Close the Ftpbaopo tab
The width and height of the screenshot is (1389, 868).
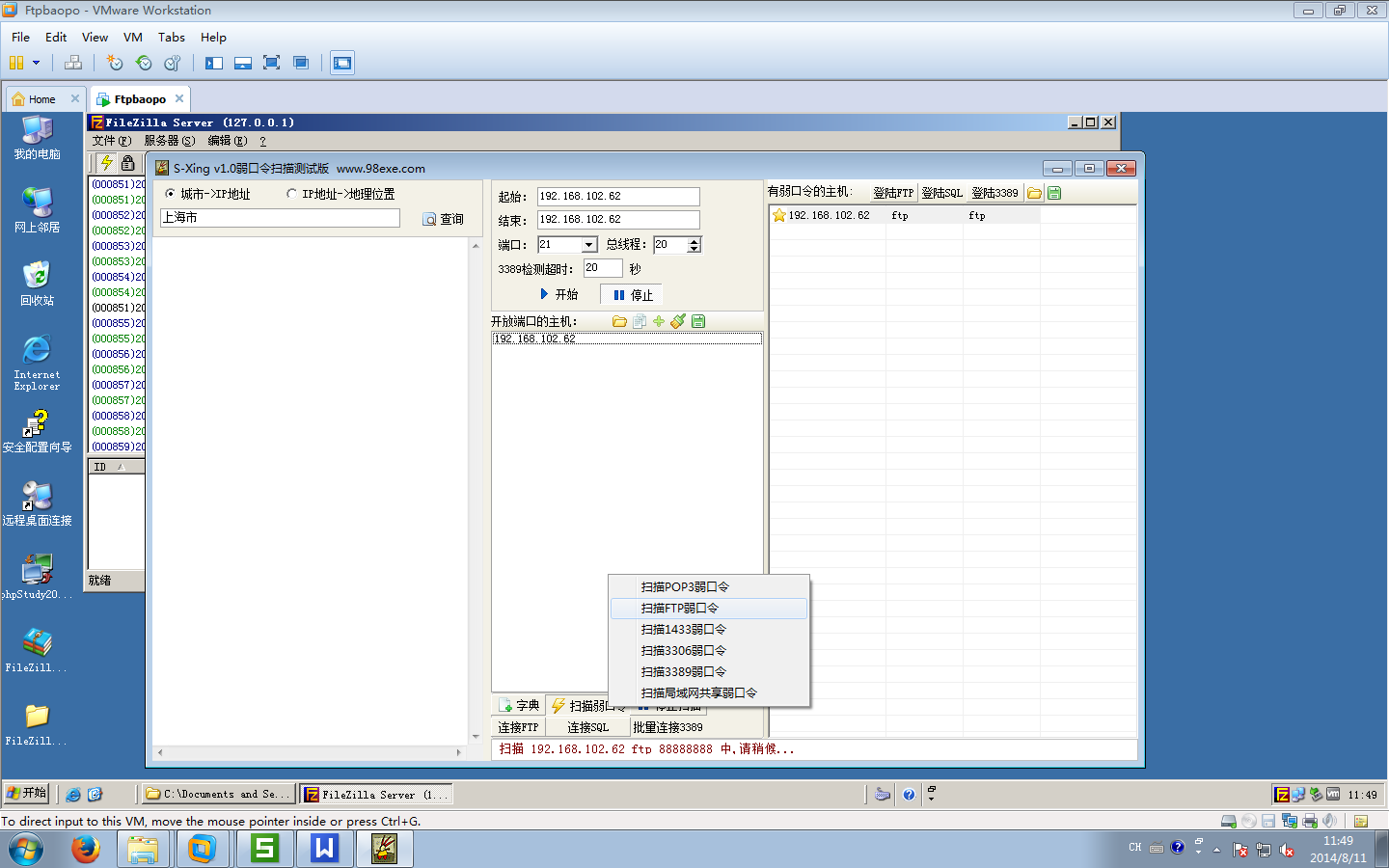pyautogui.click(x=179, y=98)
